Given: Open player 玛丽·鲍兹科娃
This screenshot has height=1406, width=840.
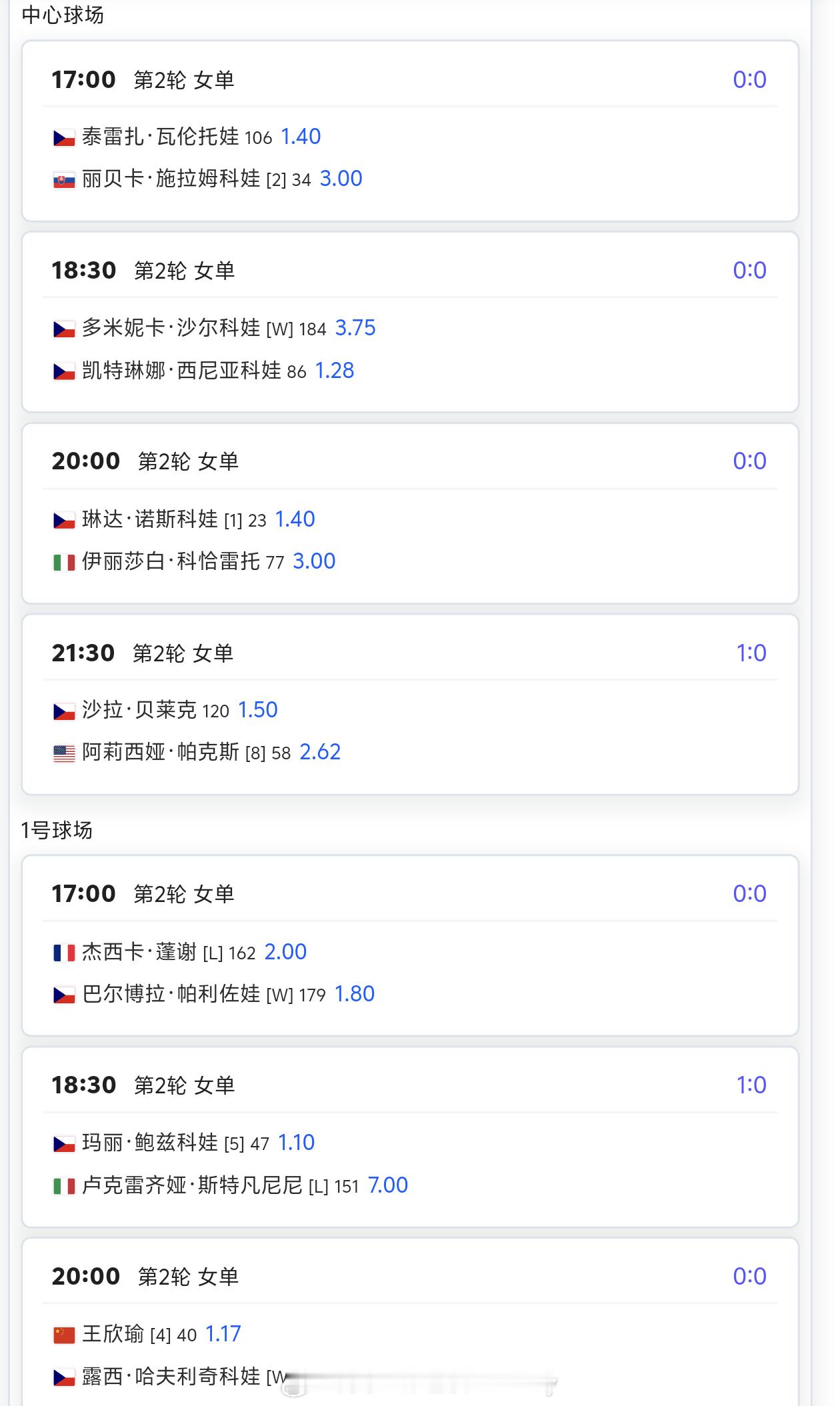Looking at the screenshot, I should (150, 1143).
